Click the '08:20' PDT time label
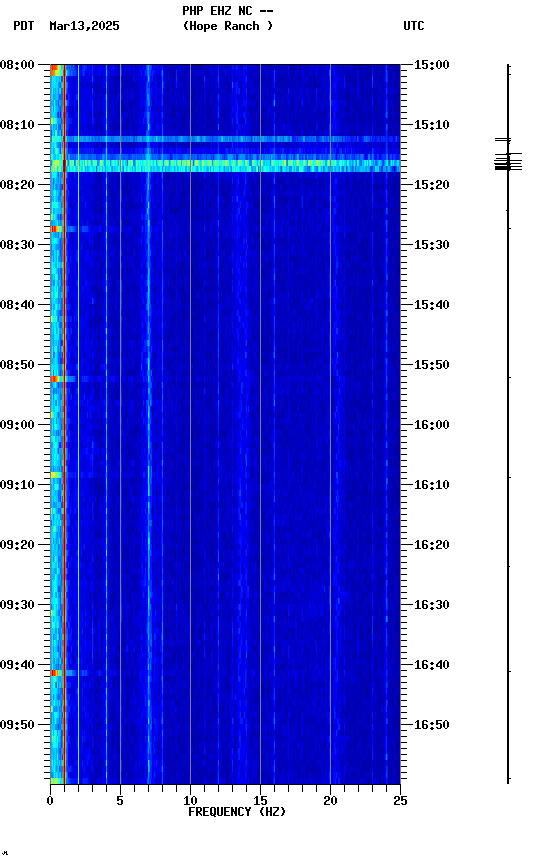552x864 pixels. 17,185
